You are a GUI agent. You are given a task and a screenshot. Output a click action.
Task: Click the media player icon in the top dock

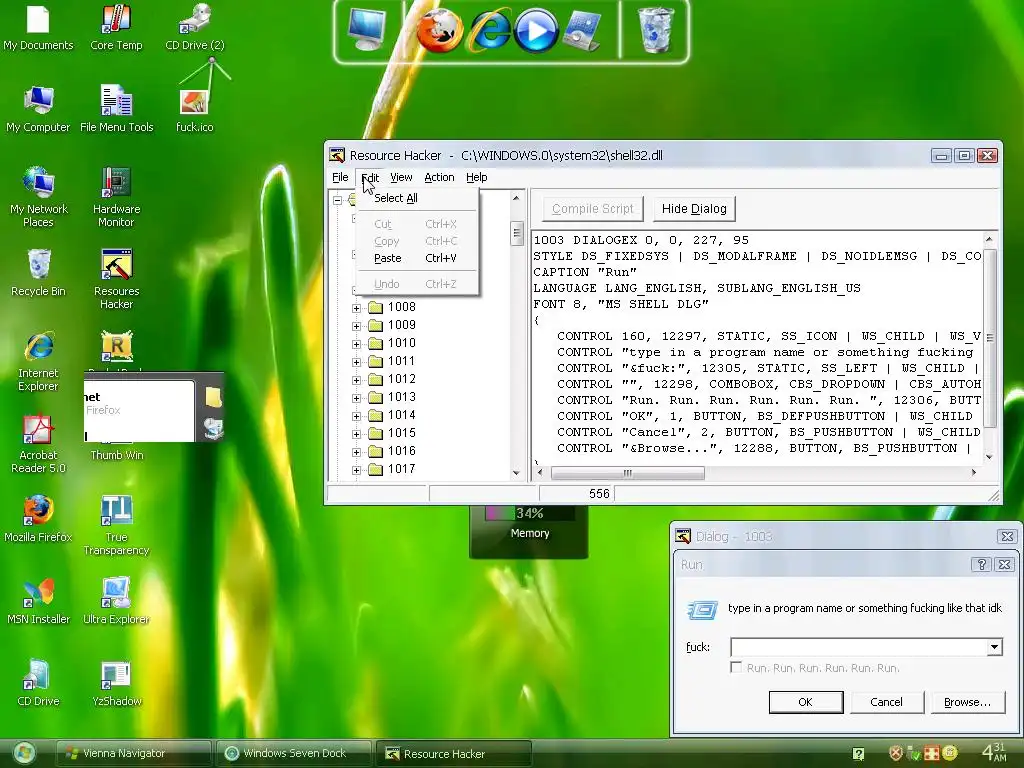(x=536, y=31)
